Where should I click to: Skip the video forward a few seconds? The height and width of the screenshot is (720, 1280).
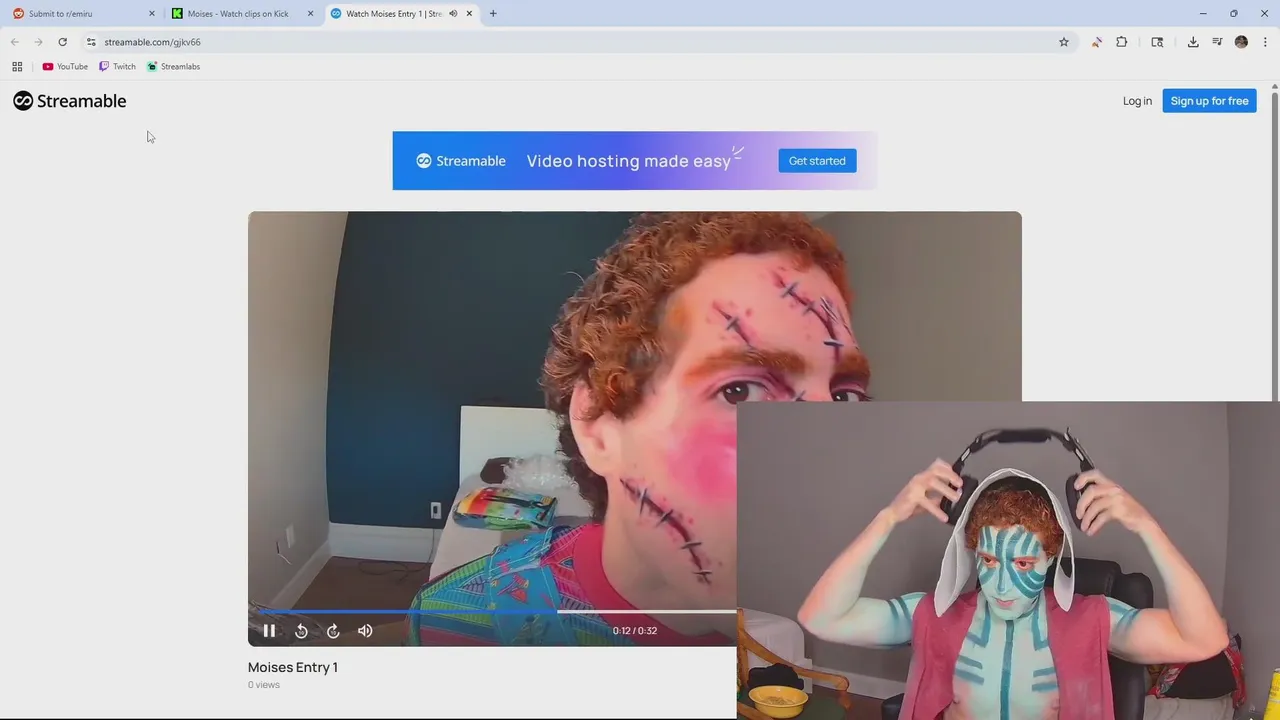pos(333,630)
